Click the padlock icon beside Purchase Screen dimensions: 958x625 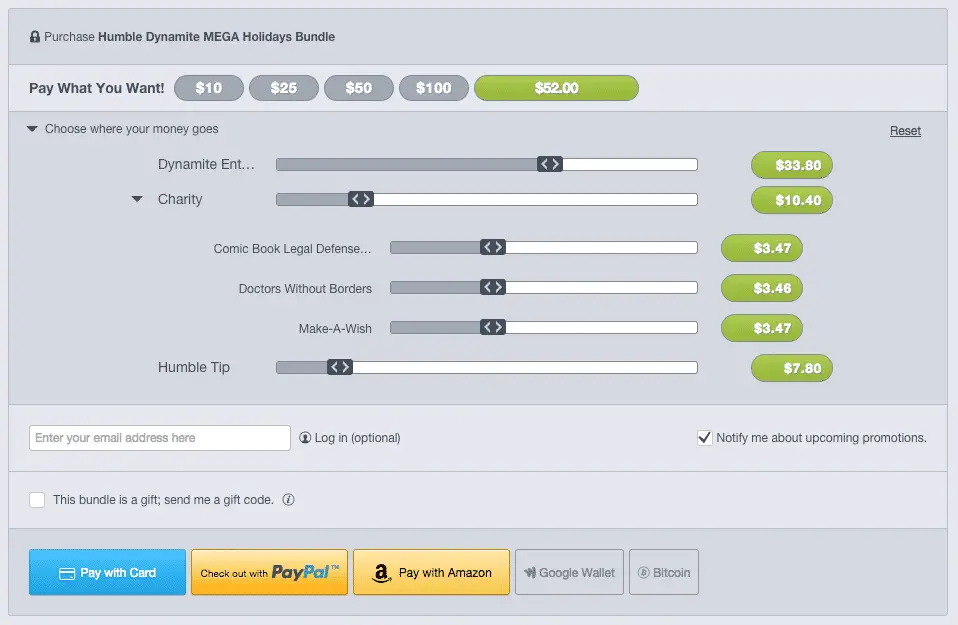(35, 37)
